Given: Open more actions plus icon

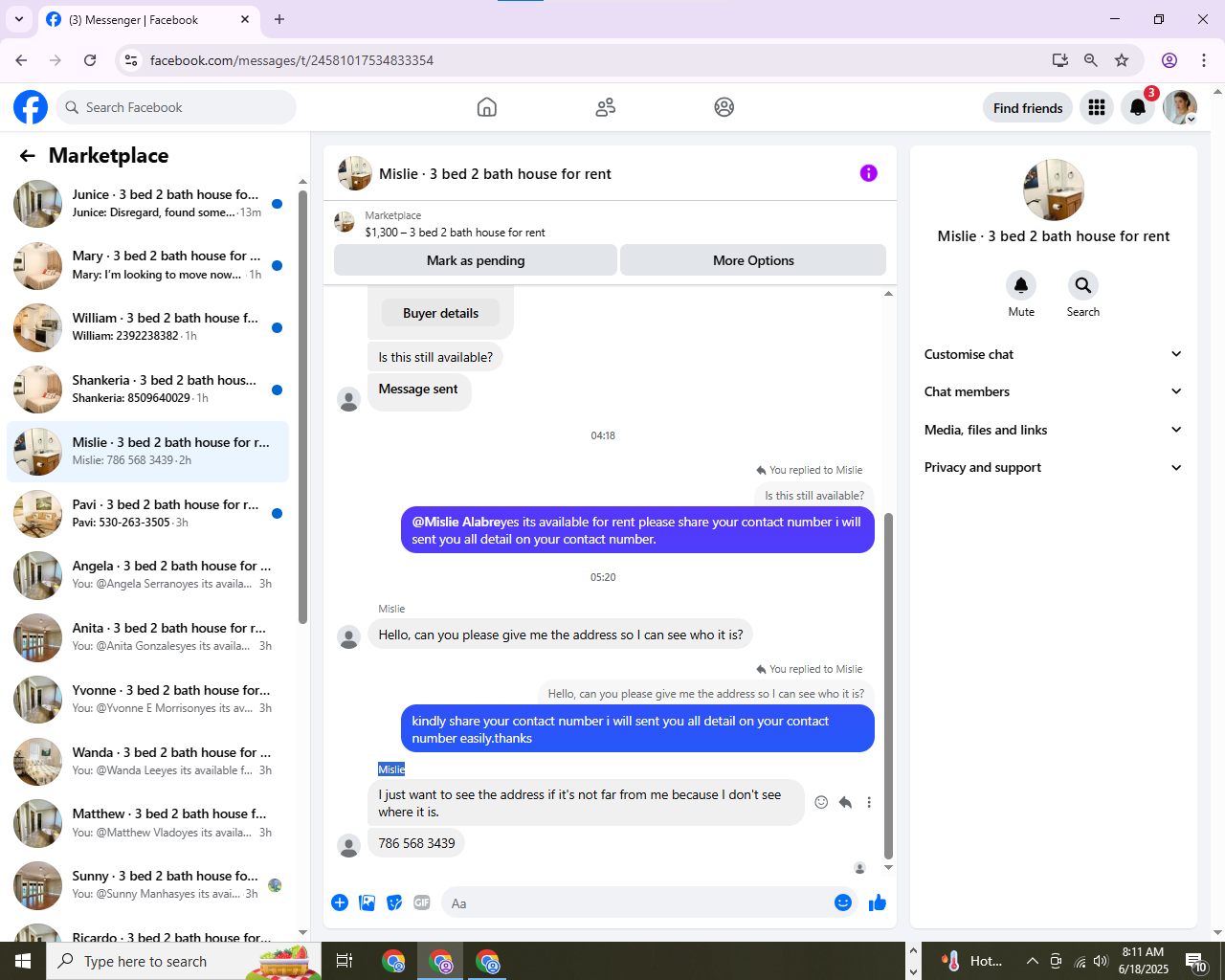Looking at the screenshot, I should (x=340, y=902).
